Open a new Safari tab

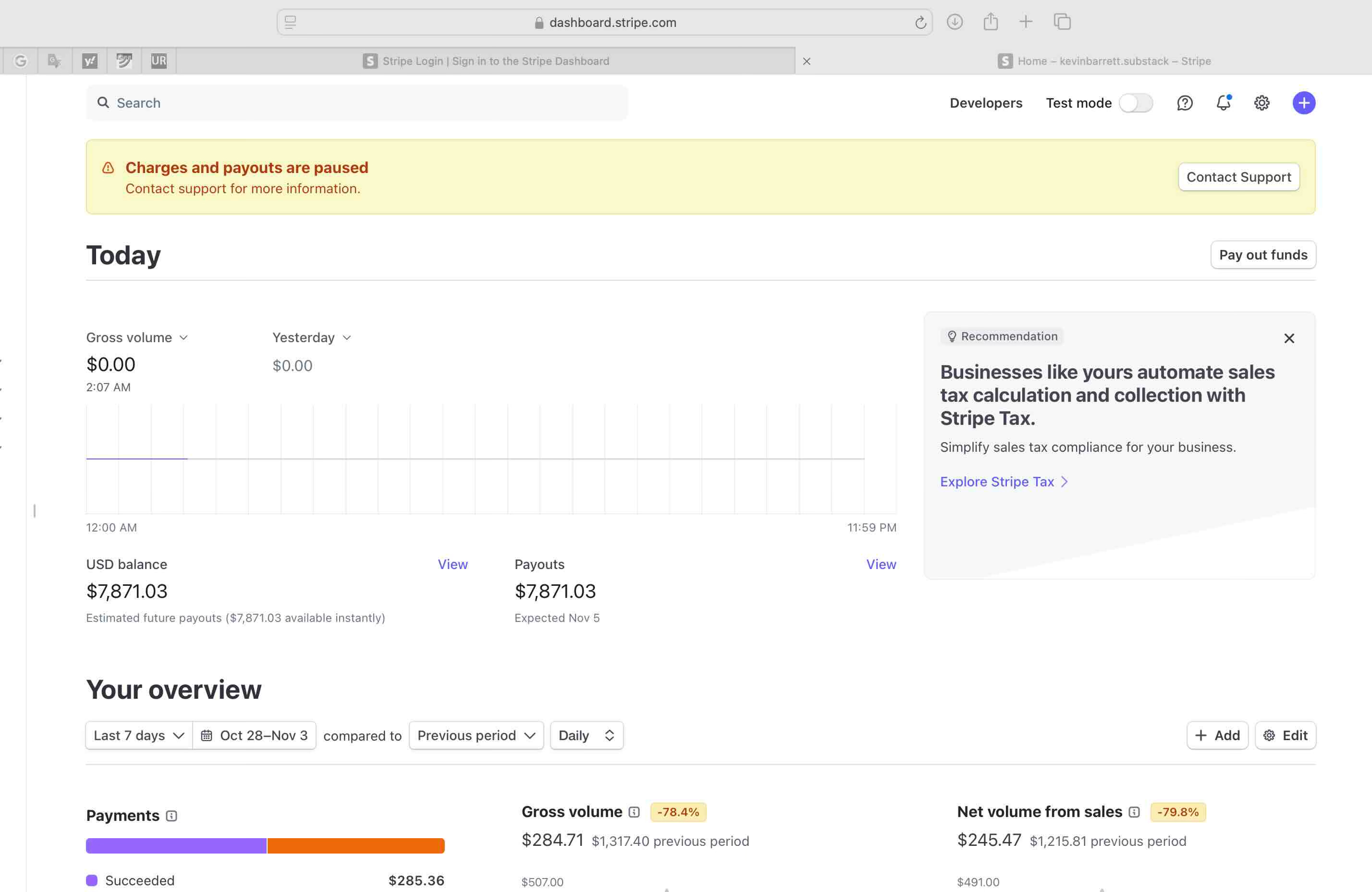pyautogui.click(x=1026, y=22)
